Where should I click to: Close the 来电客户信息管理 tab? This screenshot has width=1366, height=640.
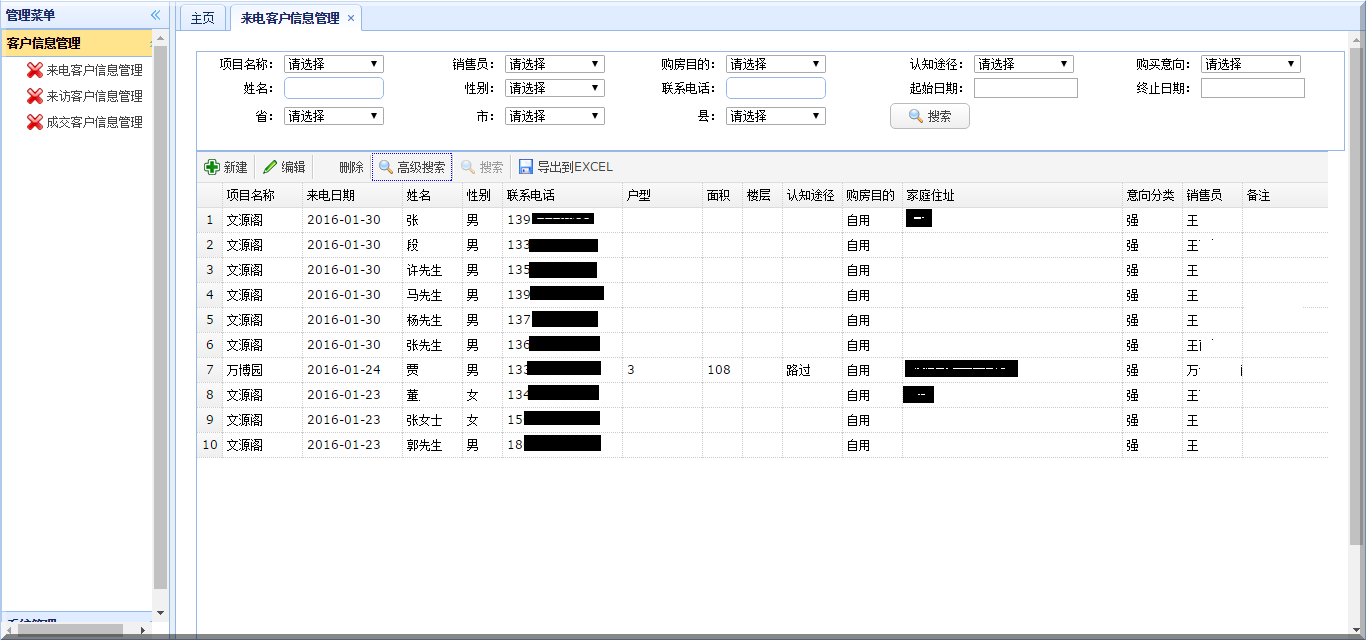[x=351, y=18]
